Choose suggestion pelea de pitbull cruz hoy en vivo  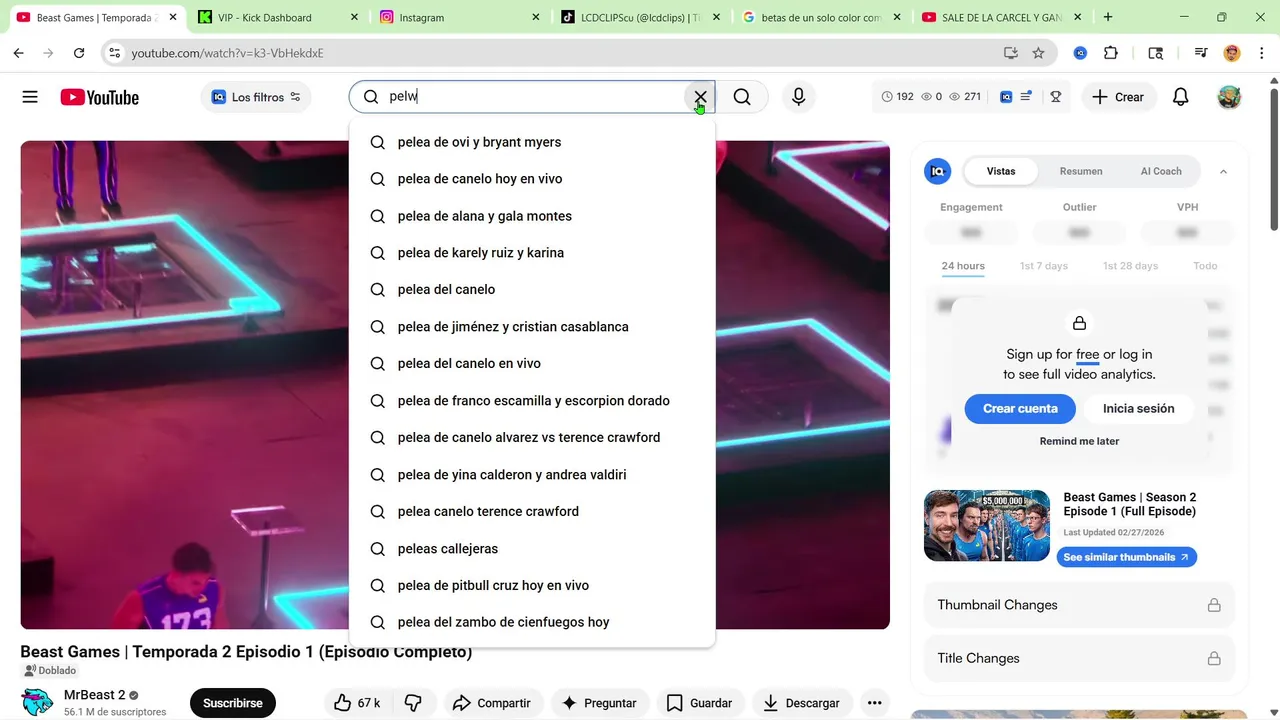coord(532,585)
